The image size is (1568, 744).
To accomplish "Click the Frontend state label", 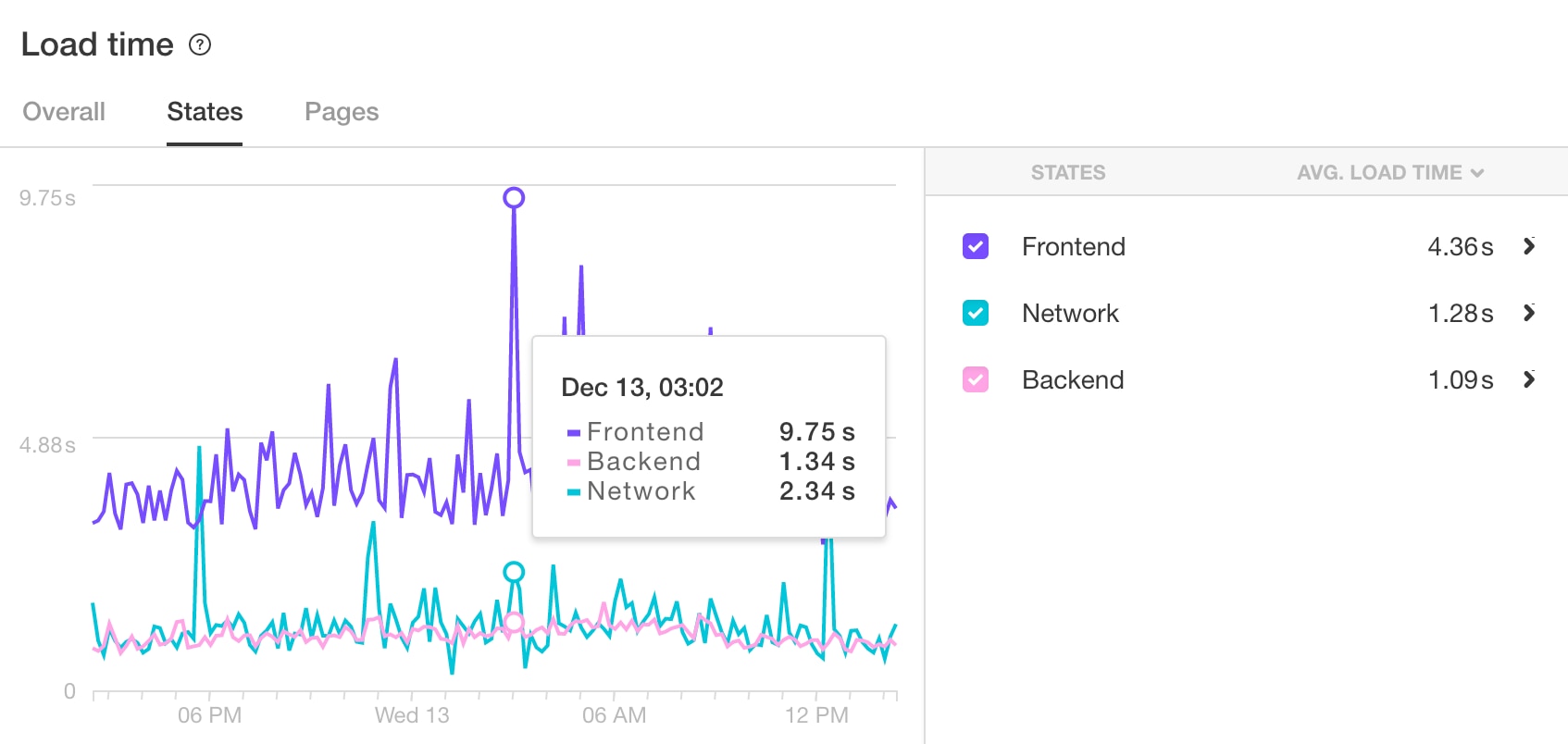I will [1074, 246].
